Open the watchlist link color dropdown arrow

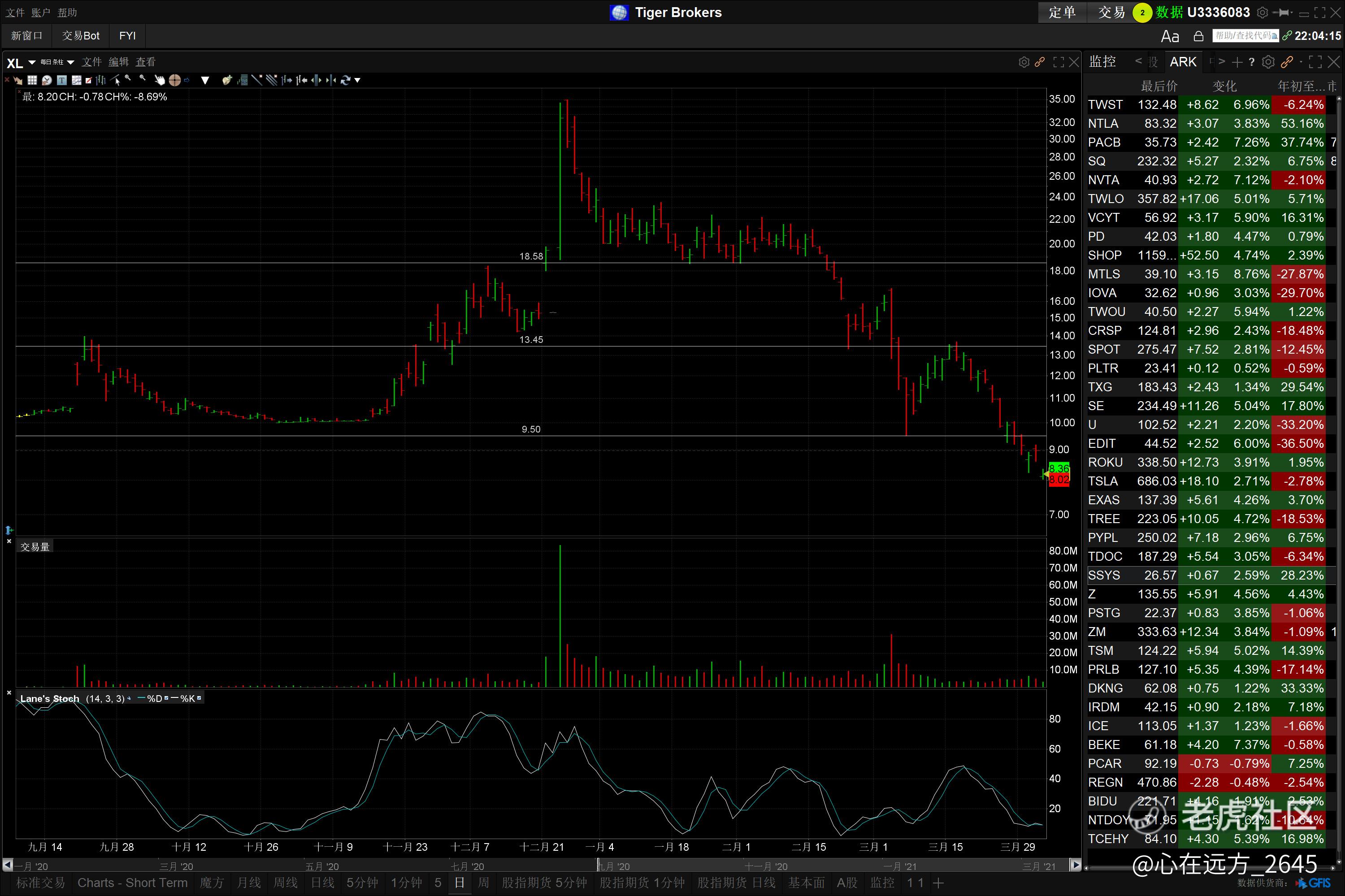pyautogui.click(x=1301, y=62)
